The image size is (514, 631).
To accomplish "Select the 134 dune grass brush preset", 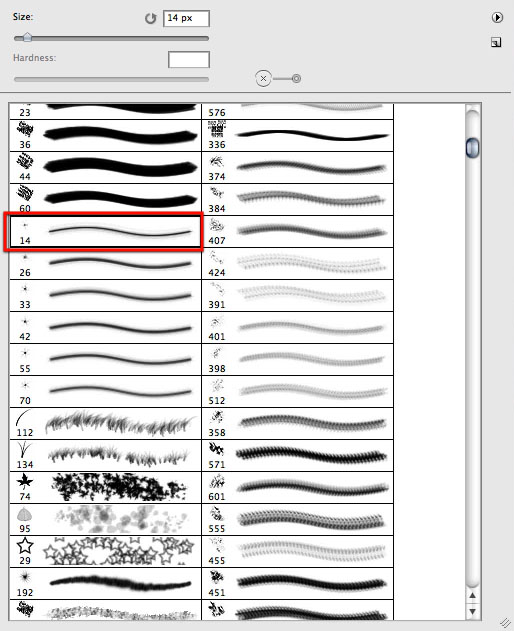I will pyautogui.click(x=105, y=456).
